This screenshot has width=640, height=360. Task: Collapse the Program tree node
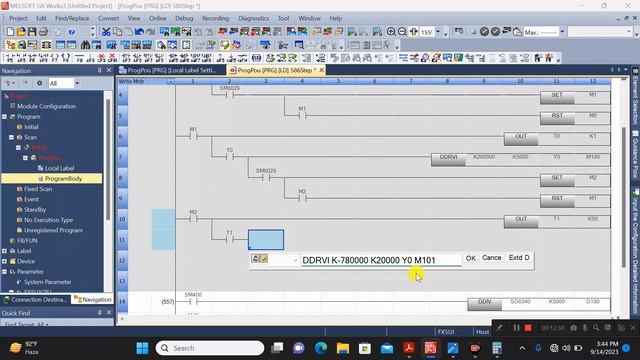(4, 117)
